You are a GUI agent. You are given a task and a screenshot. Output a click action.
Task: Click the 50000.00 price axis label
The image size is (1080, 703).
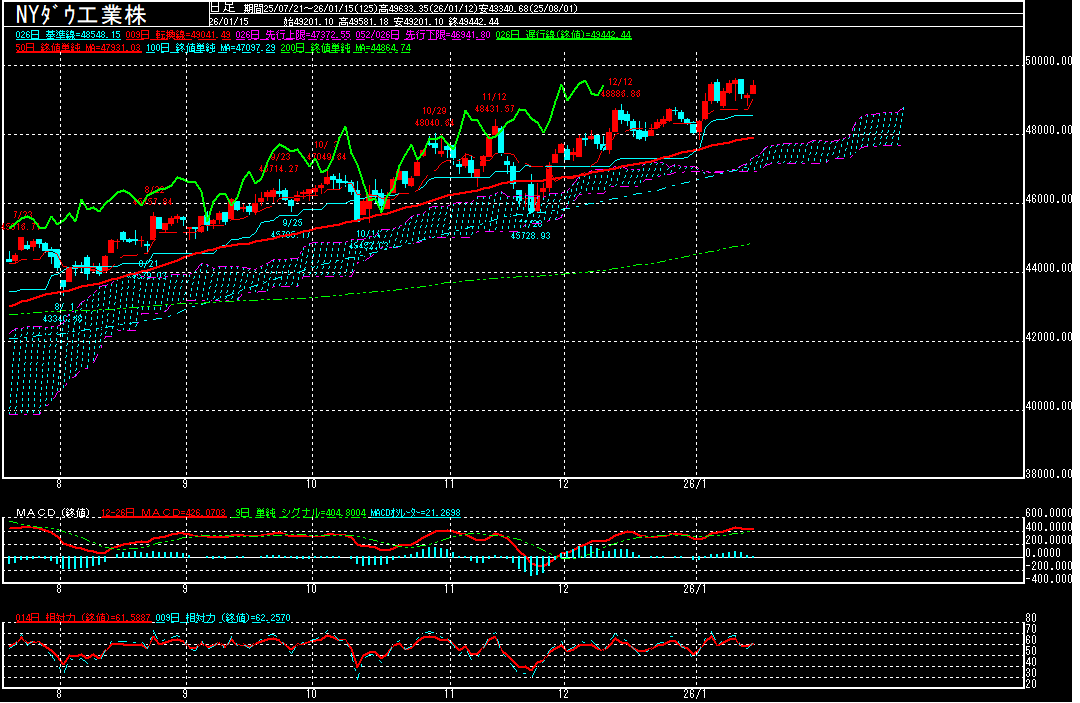pos(1049,62)
